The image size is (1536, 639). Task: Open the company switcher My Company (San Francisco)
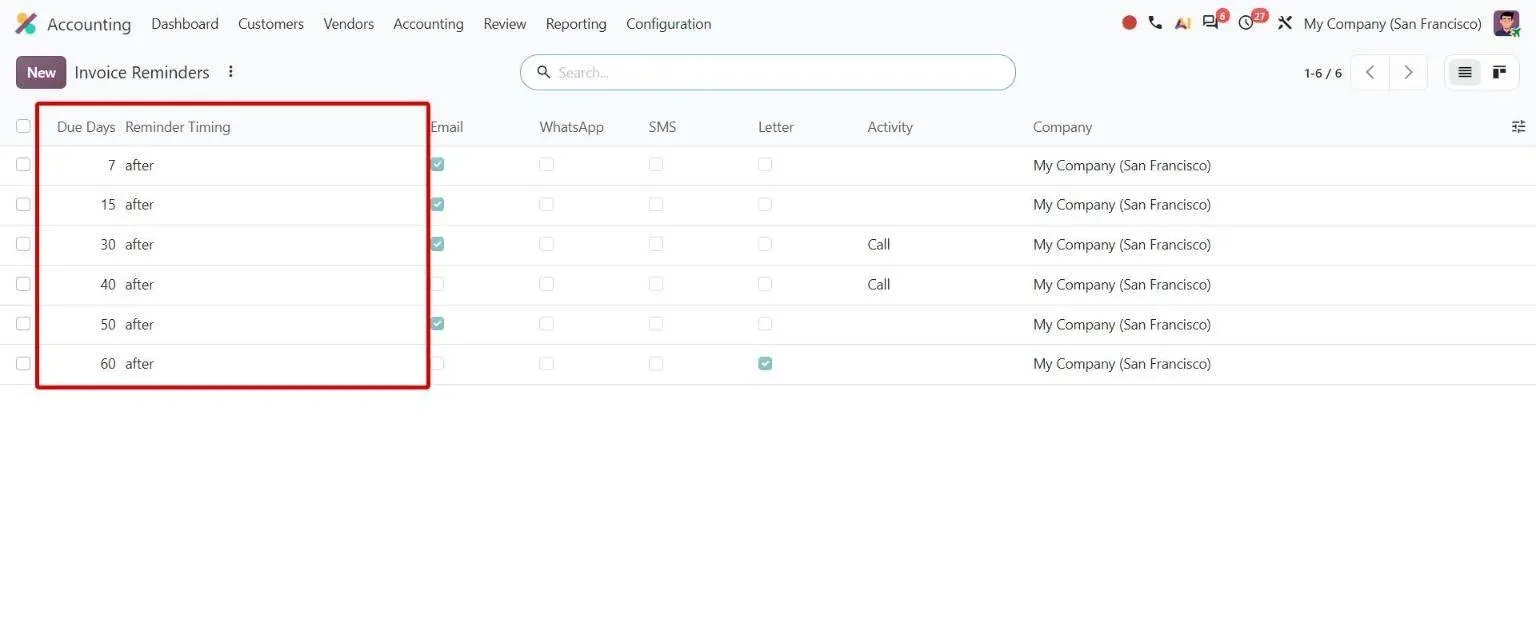1392,24
